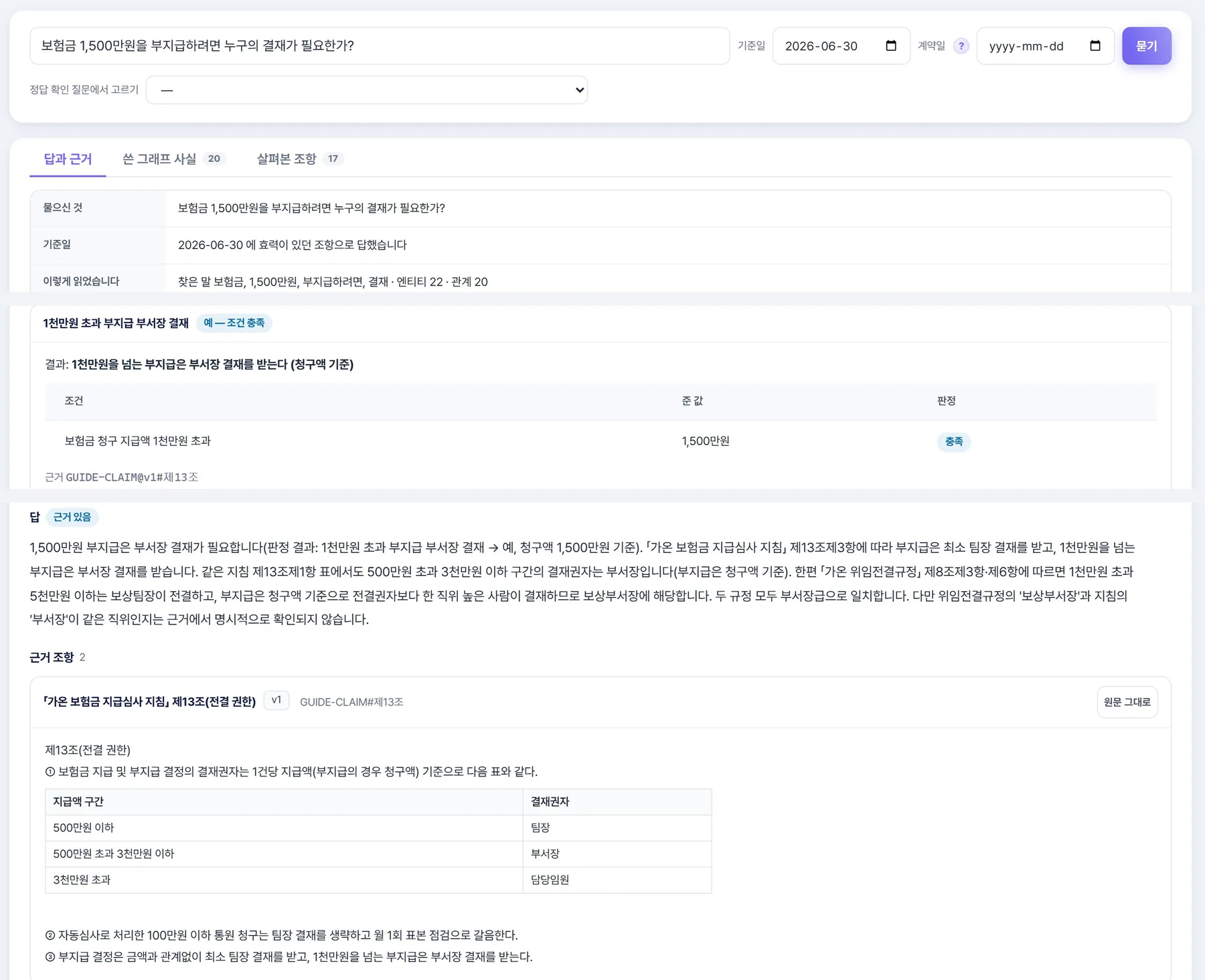Viewport: 1205px width, 980px height.
Task: Click the 충족 status badge in 판정 column
Action: pyautogui.click(x=954, y=442)
